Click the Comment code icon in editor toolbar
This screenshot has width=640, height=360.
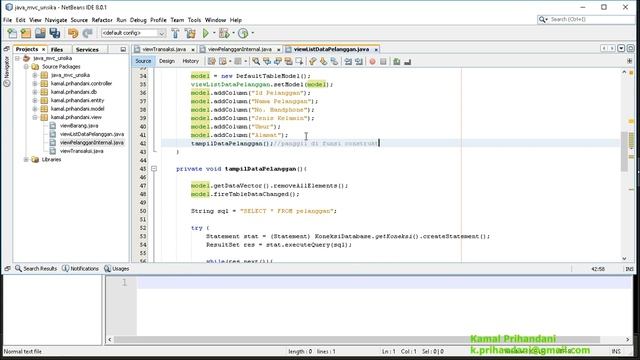(396, 62)
